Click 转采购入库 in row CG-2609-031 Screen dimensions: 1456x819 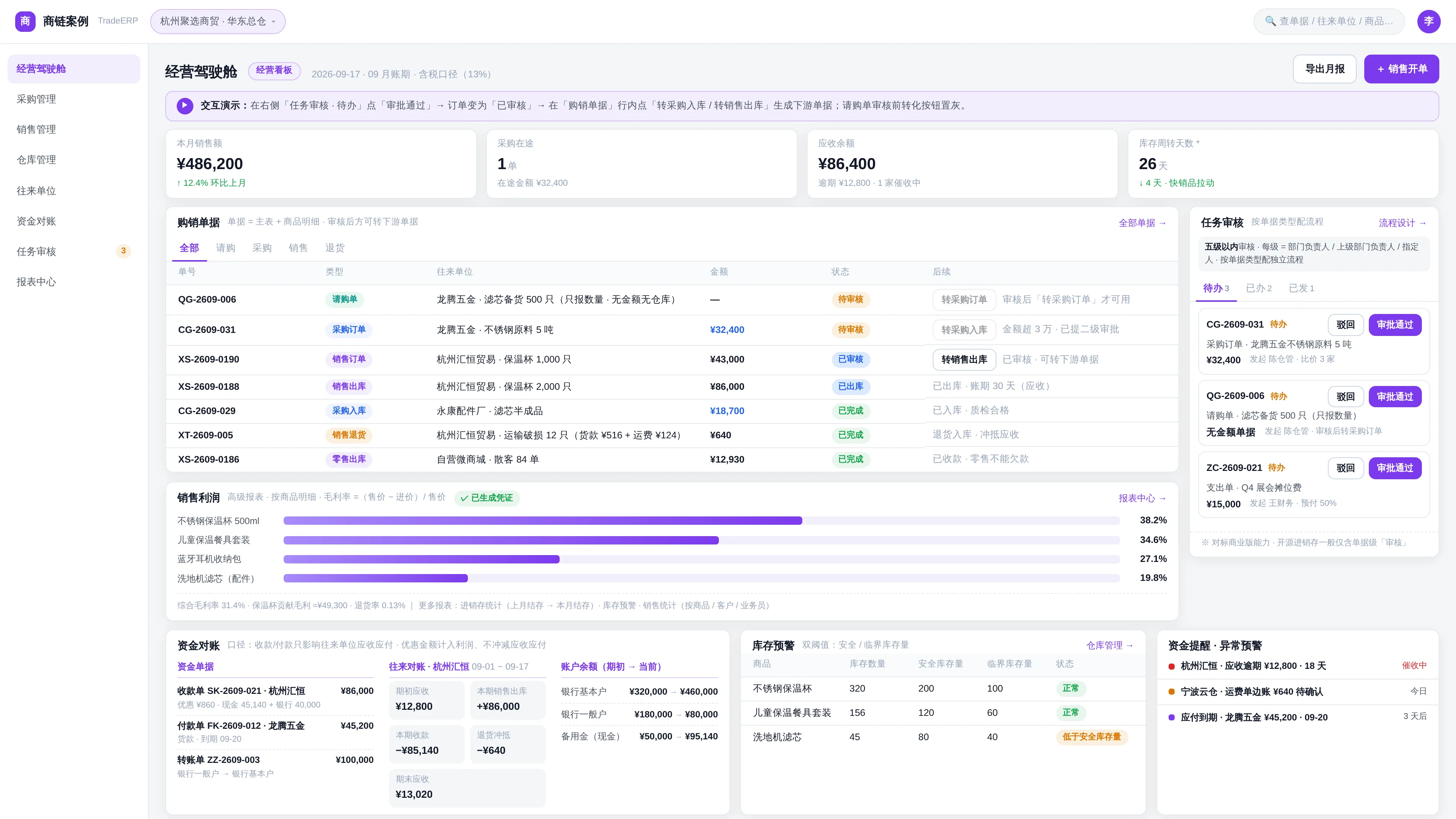pos(964,330)
